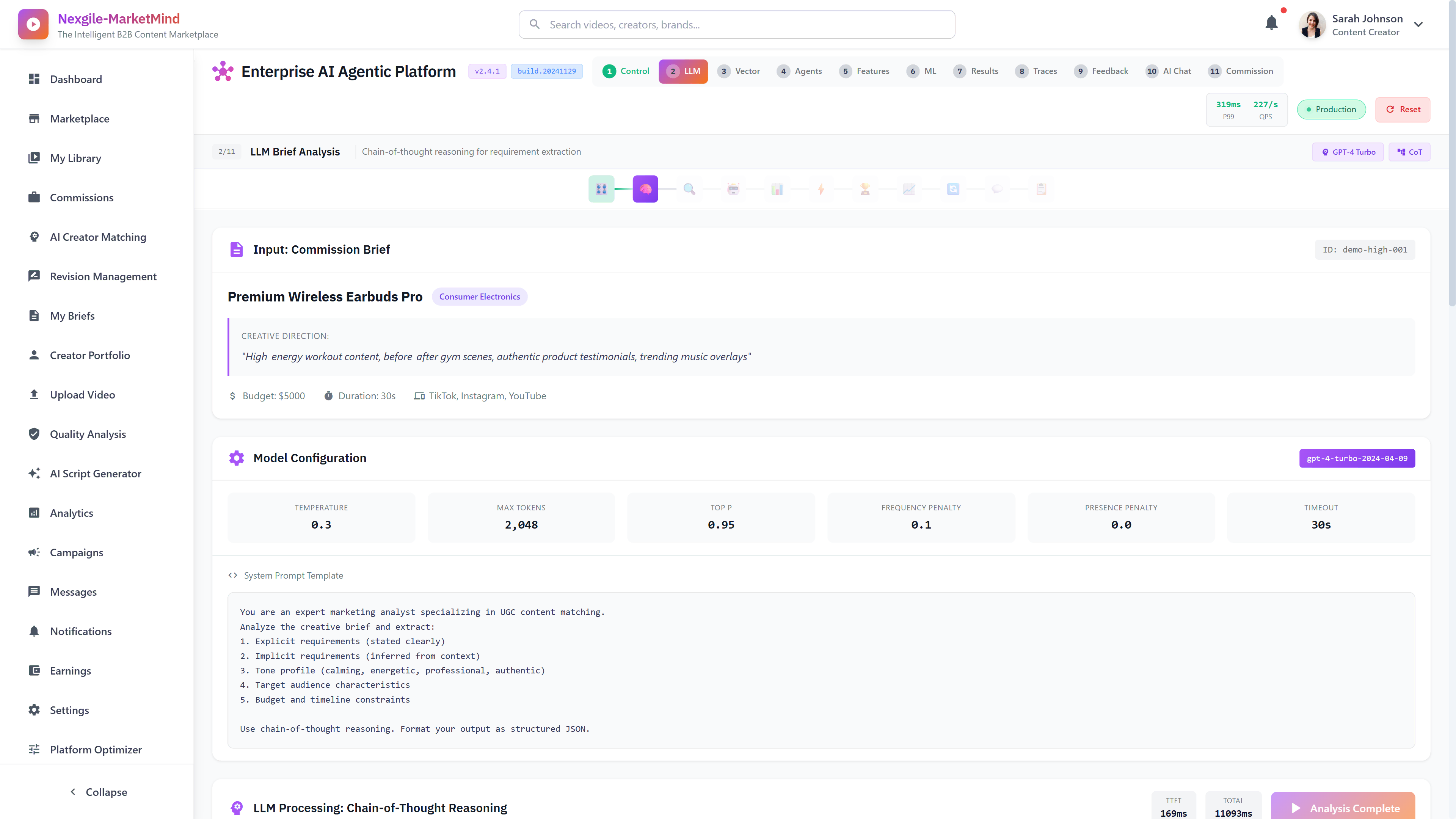
Task: Click the magnifying glass vector step icon
Action: (x=689, y=189)
